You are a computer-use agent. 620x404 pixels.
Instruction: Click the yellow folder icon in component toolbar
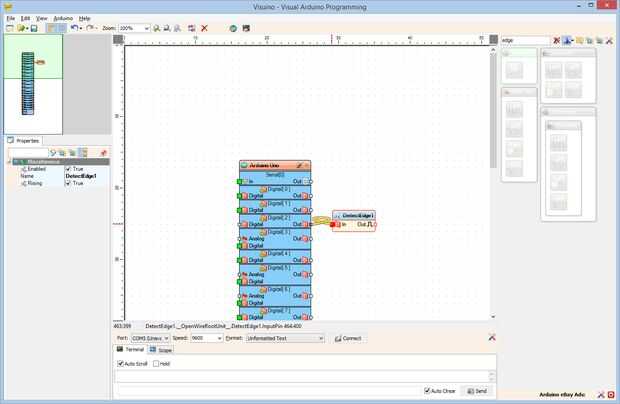pos(579,40)
